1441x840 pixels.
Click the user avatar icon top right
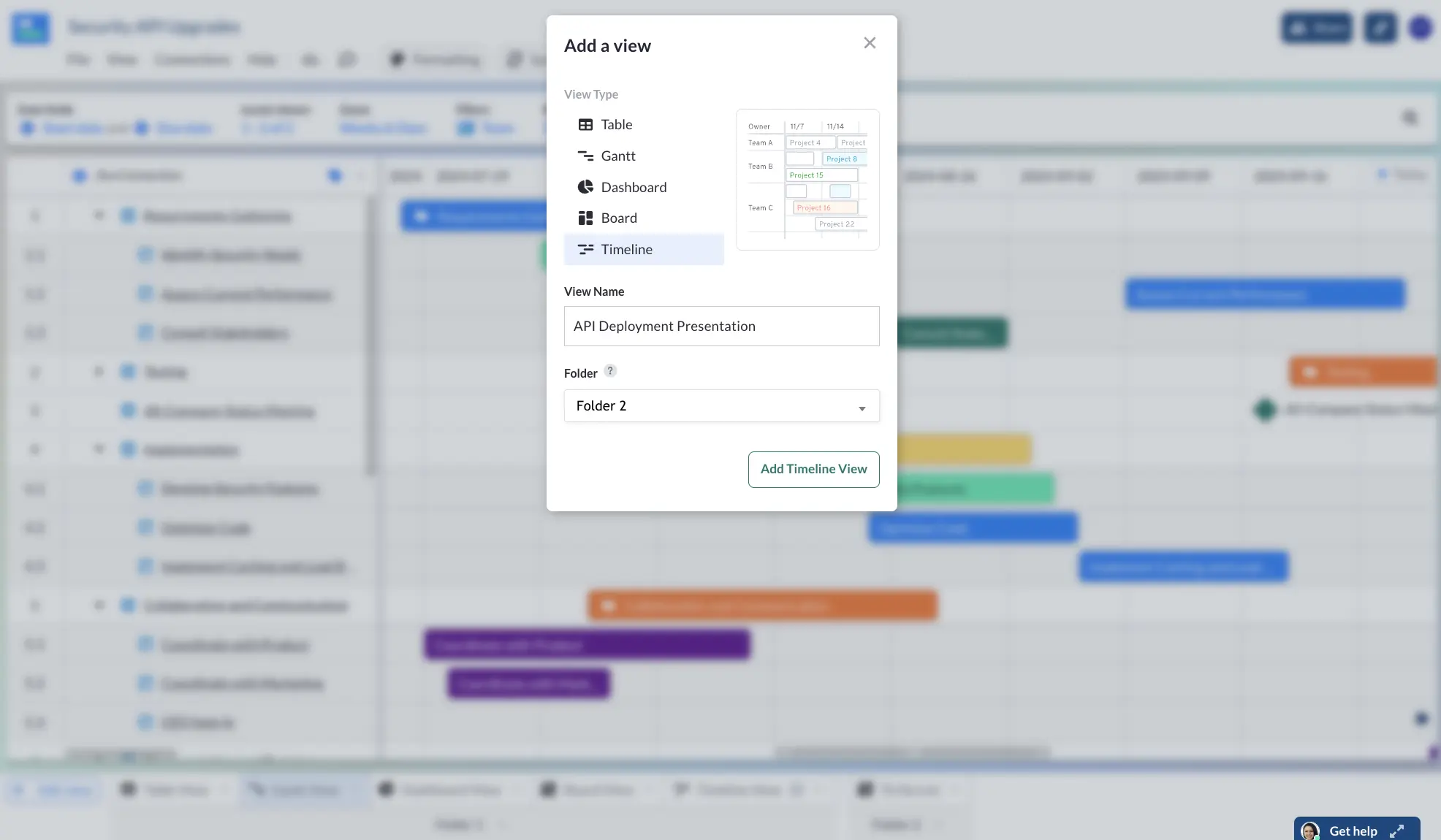pos(1421,26)
